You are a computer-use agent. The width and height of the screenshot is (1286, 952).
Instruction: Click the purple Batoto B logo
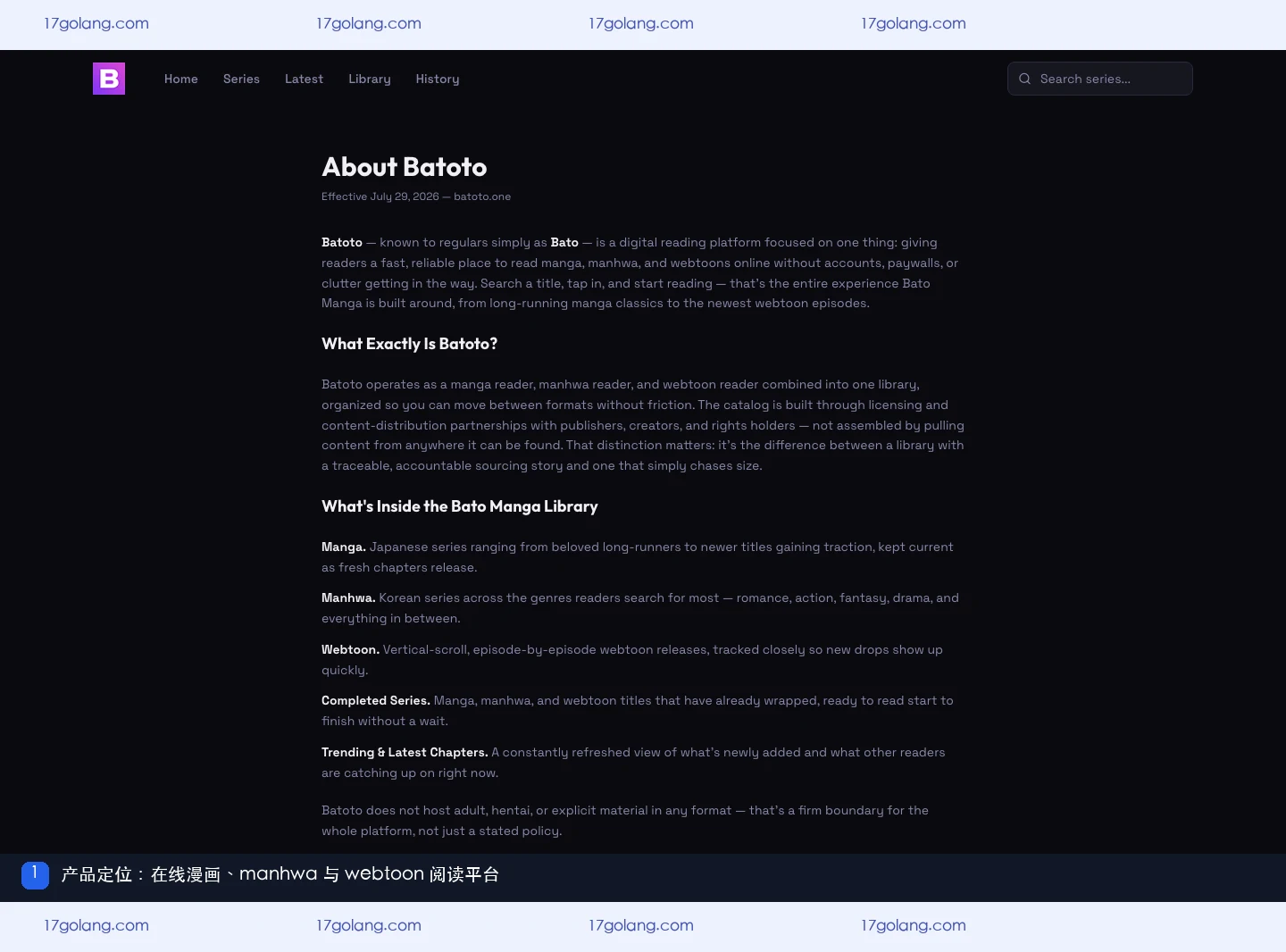click(109, 79)
